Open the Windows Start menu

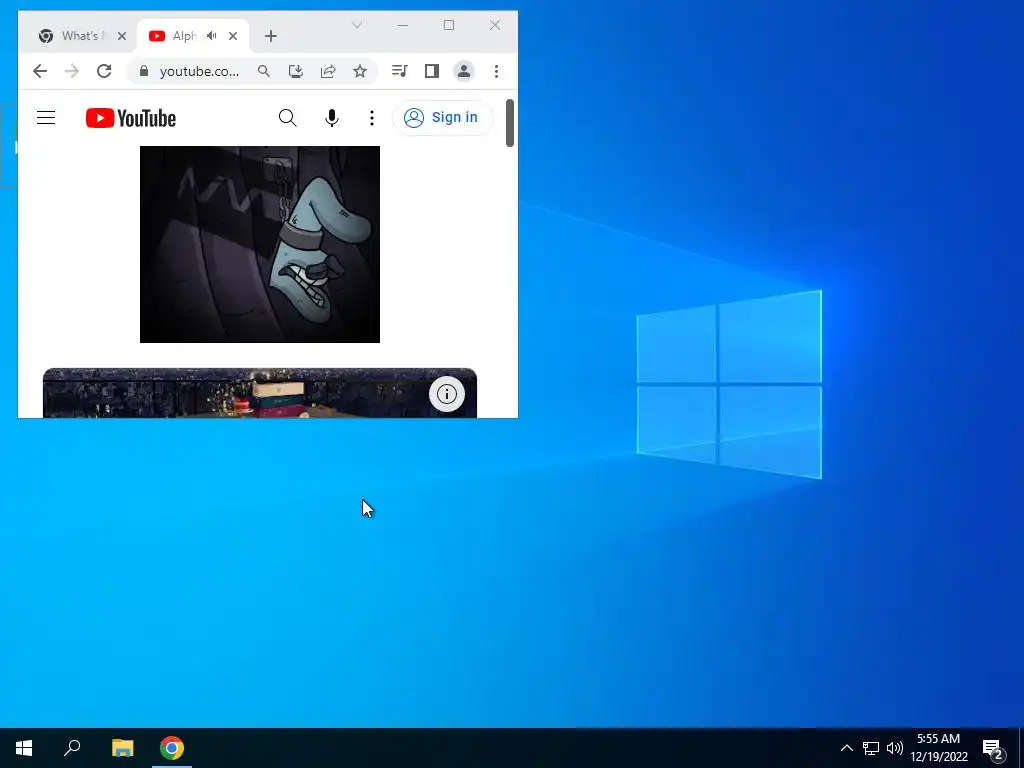[24, 748]
